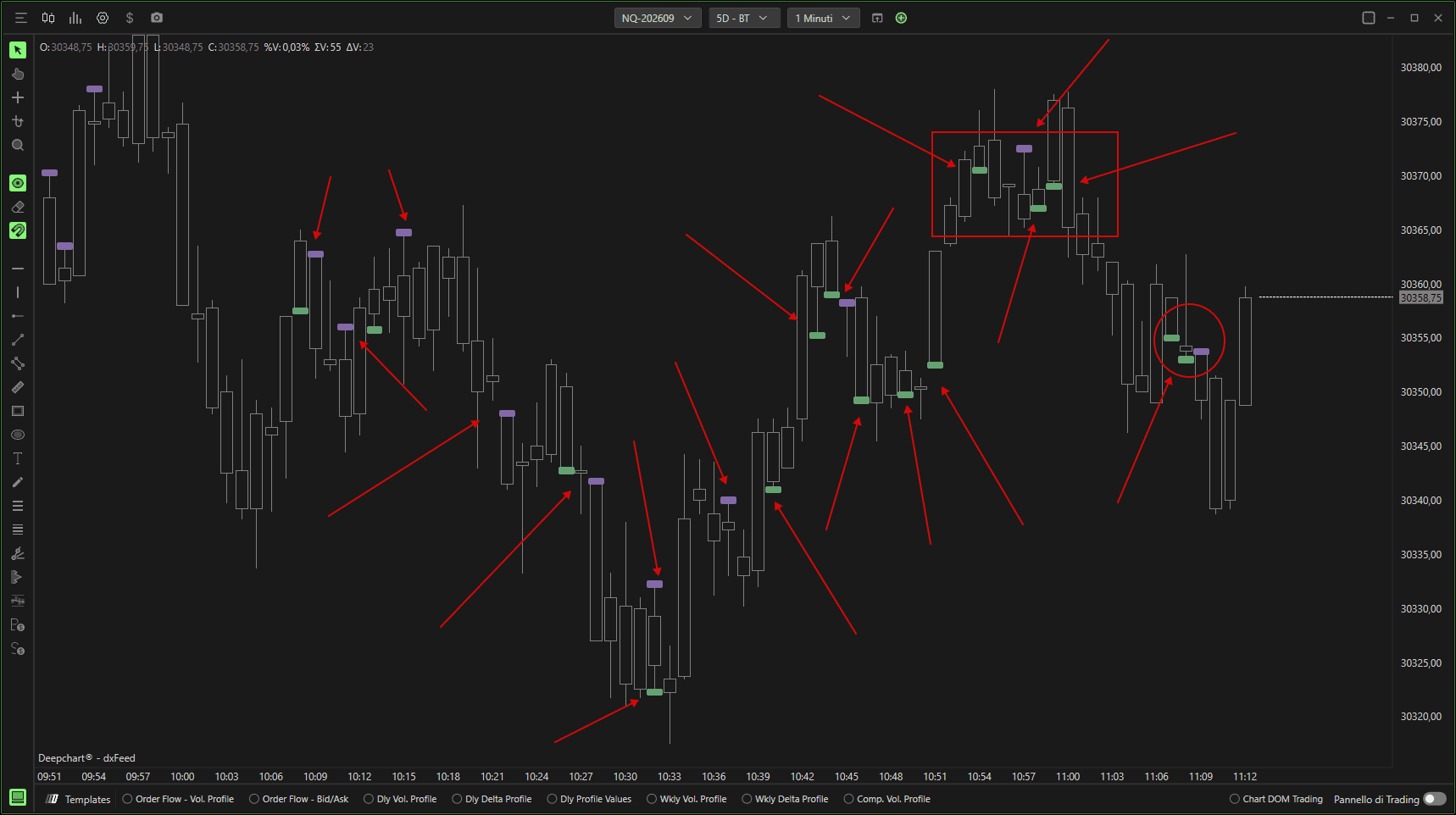Image resolution: width=1456 pixels, height=815 pixels.
Task: Select the vertical line drawing tool
Action: pyautogui.click(x=18, y=292)
